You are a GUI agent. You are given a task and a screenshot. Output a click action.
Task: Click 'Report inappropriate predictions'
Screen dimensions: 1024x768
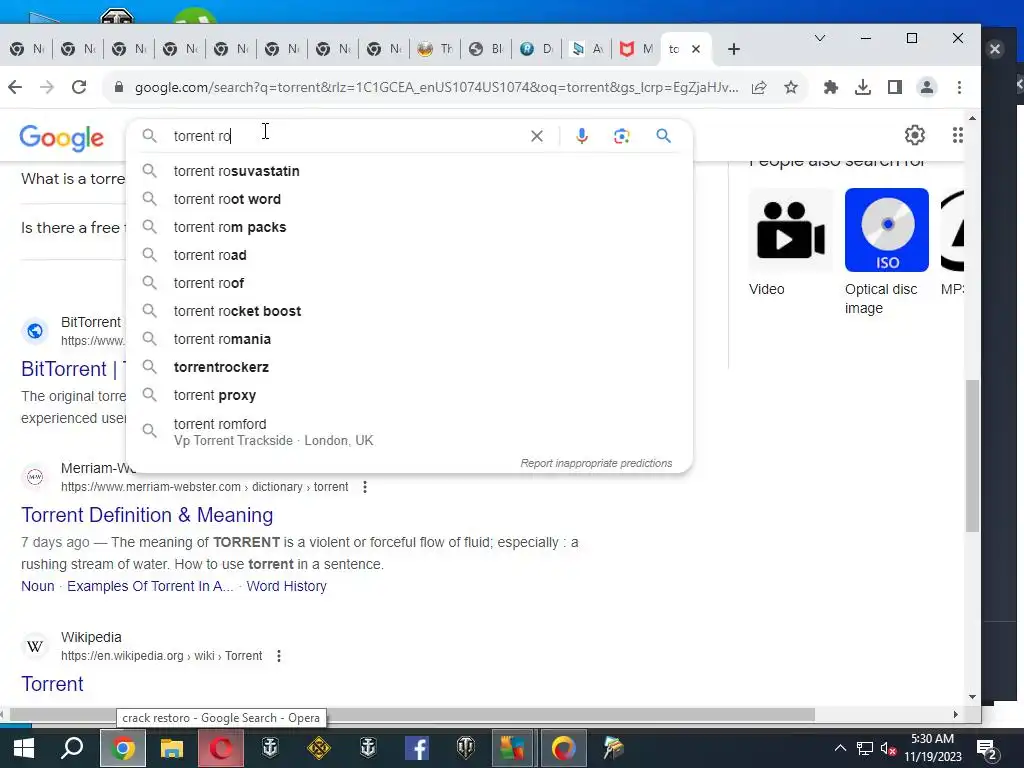pos(596,463)
